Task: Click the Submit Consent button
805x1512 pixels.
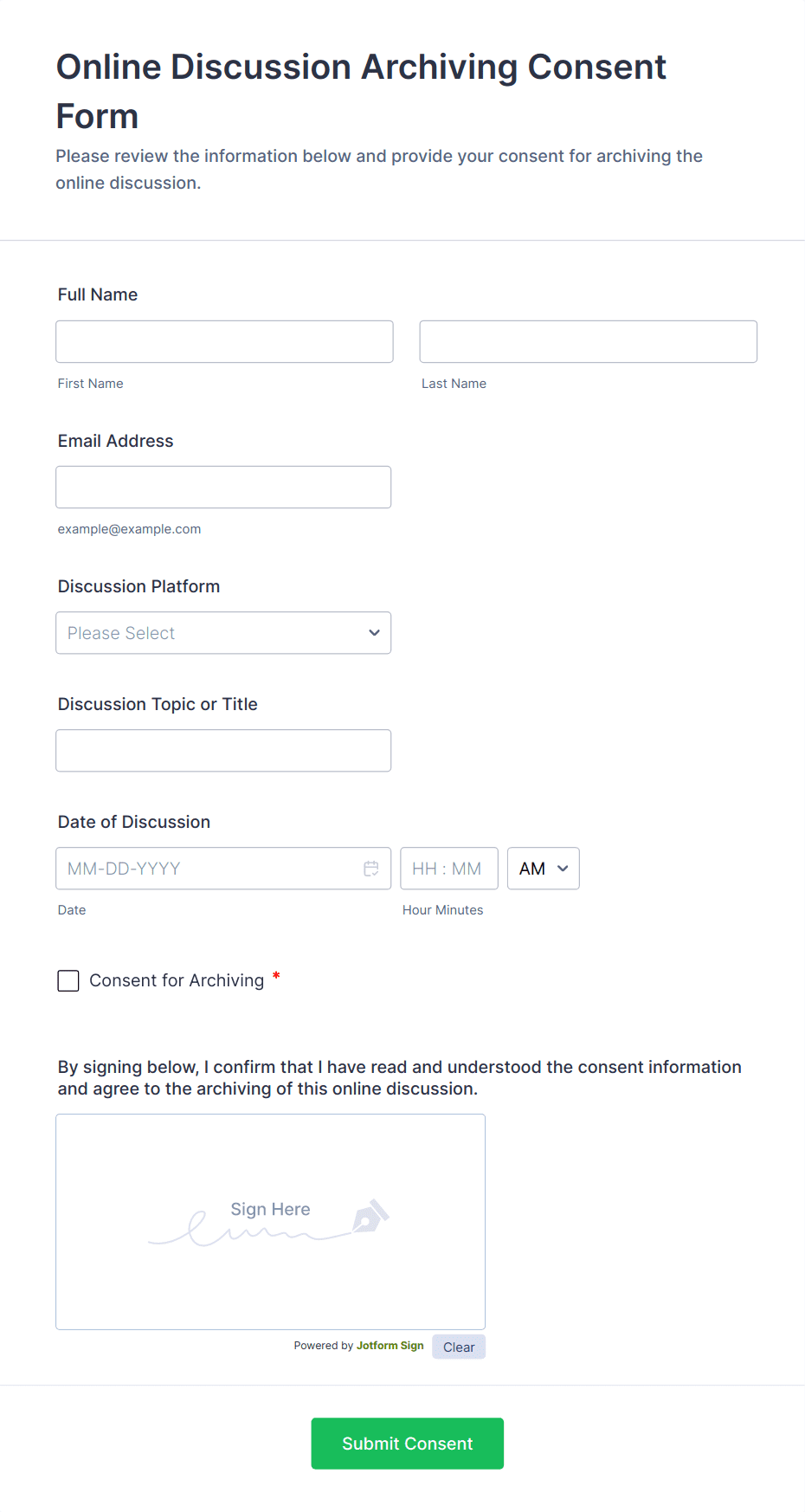Action: tap(407, 1444)
